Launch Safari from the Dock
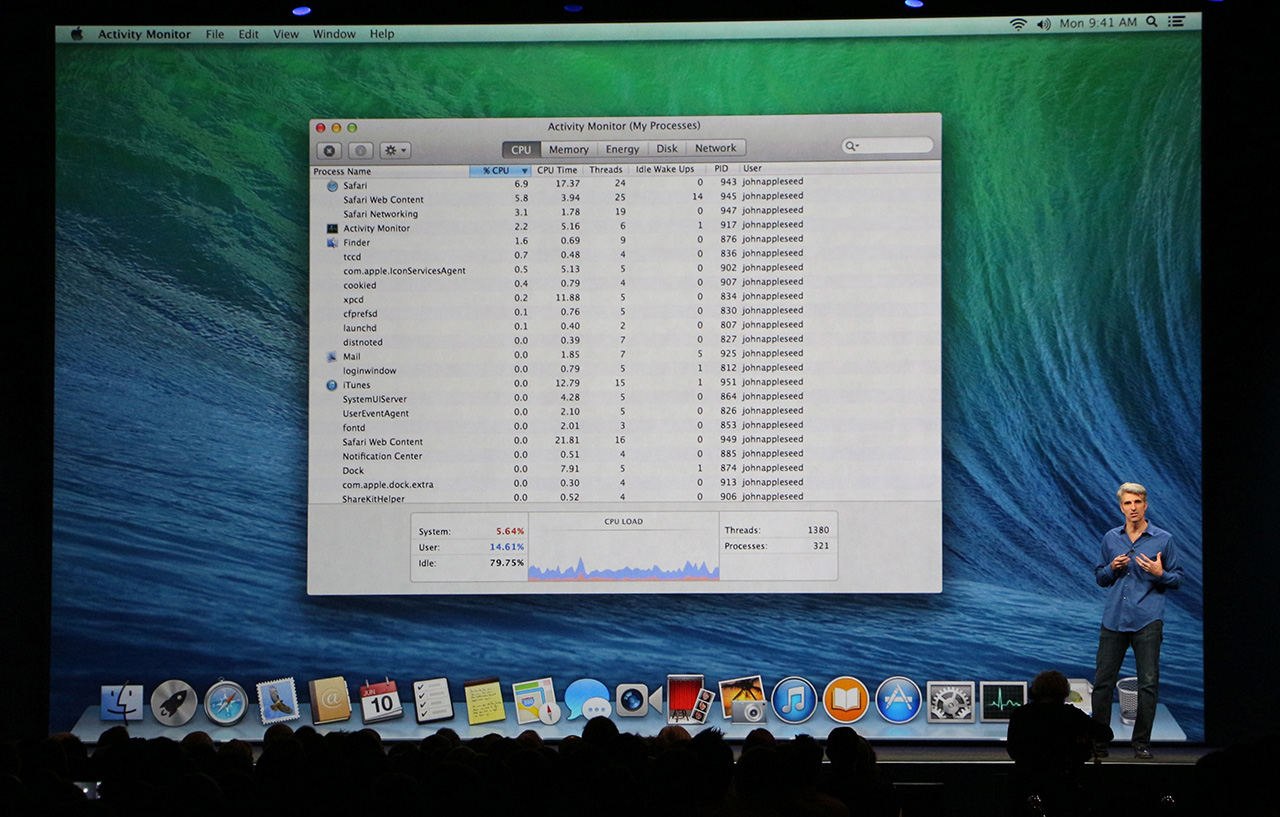Image resolution: width=1280 pixels, height=817 pixels. pos(226,702)
